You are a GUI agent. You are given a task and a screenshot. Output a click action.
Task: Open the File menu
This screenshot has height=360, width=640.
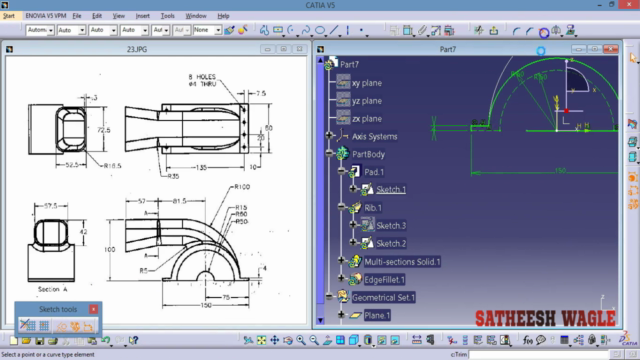click(77, 16)
